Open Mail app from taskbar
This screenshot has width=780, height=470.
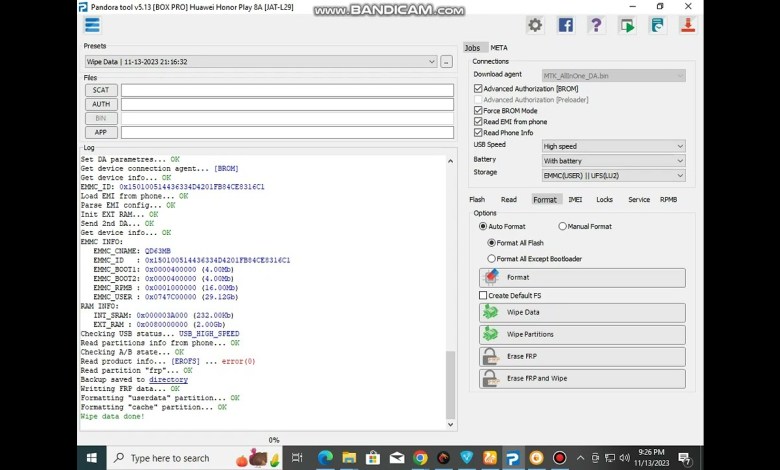(x=396, y=458)
